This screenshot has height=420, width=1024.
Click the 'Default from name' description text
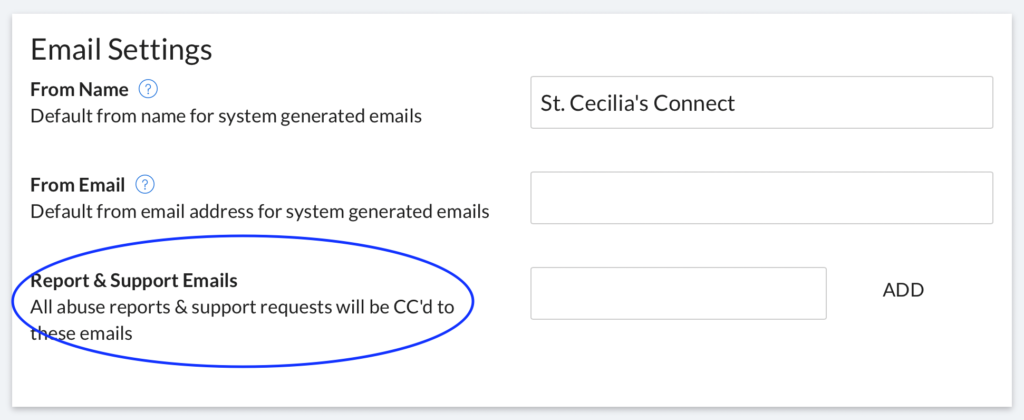226,116
